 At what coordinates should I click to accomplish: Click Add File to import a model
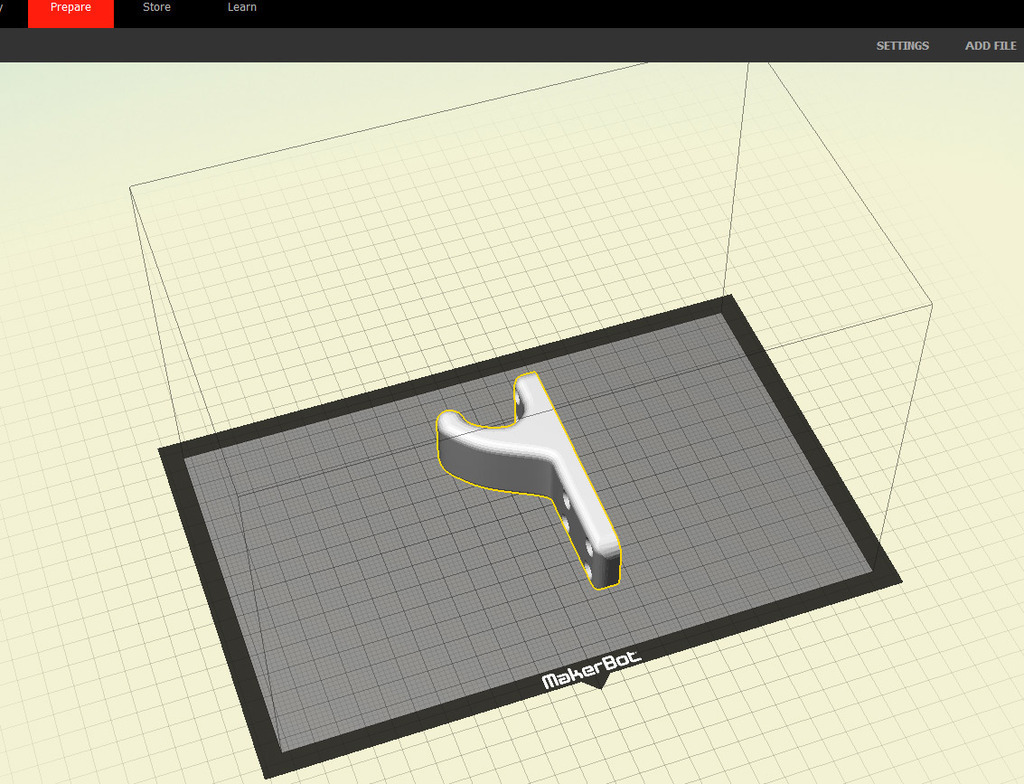click(x=989, y=45)
